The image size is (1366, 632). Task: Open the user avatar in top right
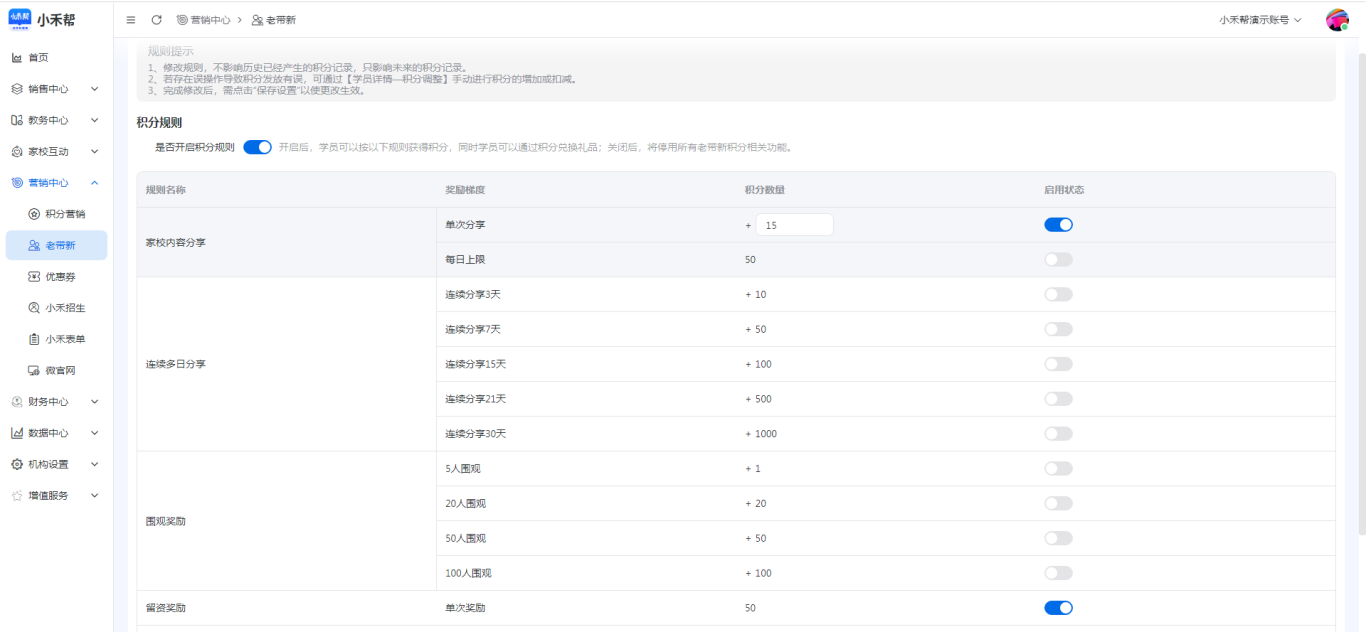1337,20
